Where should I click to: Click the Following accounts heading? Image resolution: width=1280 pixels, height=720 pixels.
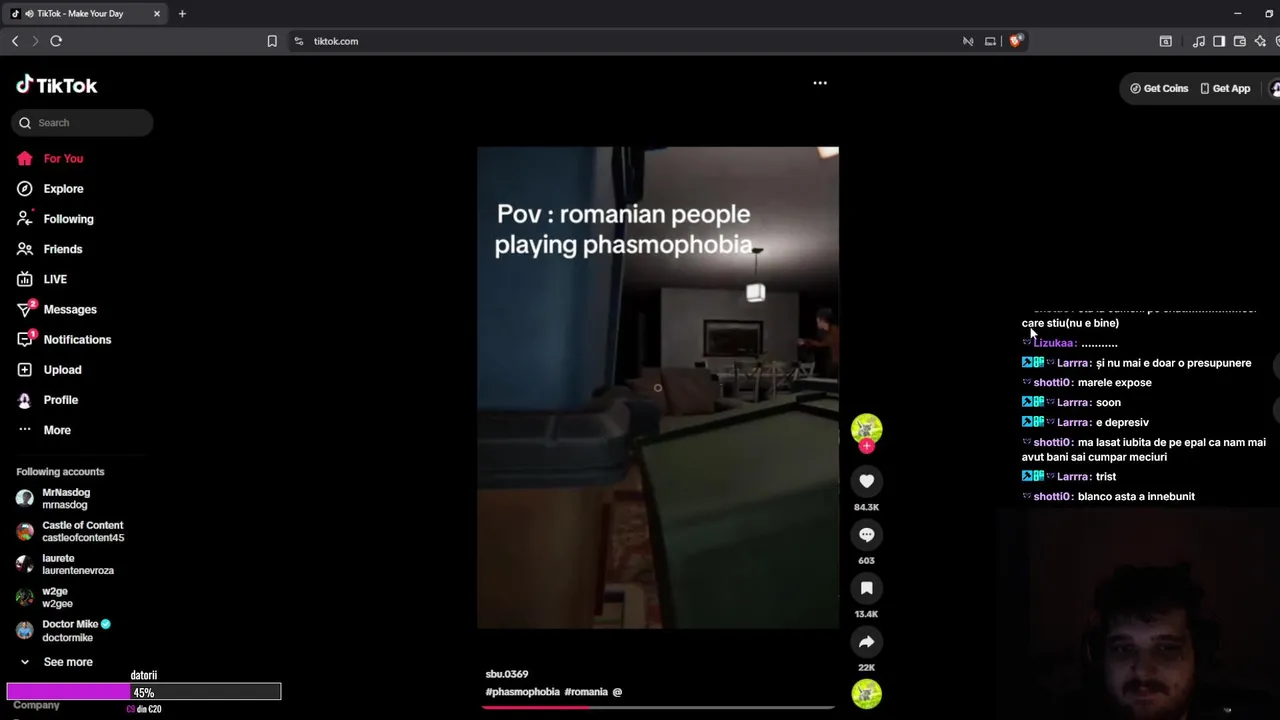coord(60,472)
